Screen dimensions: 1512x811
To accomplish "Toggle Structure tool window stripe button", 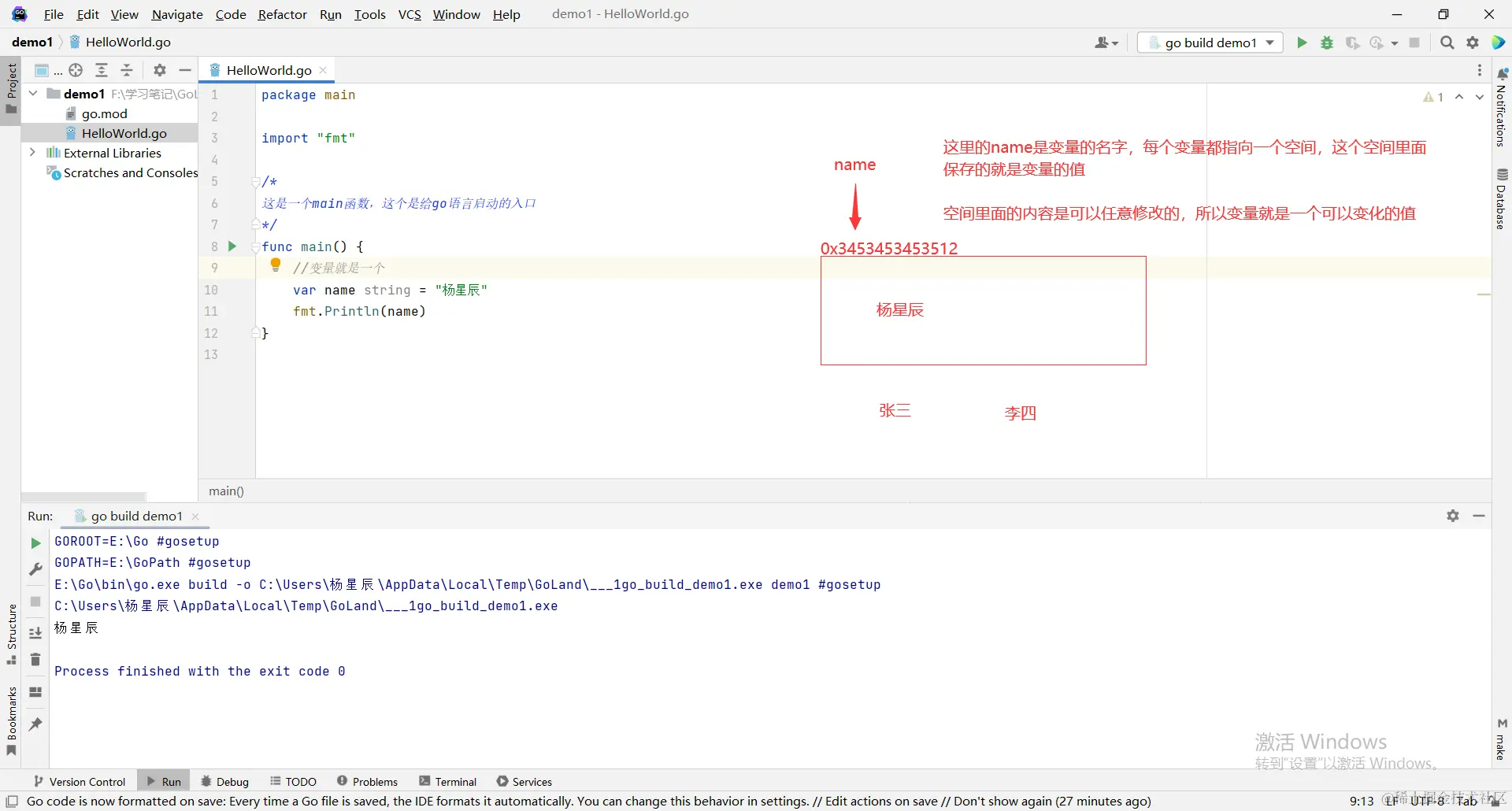I will click(11, 635).
